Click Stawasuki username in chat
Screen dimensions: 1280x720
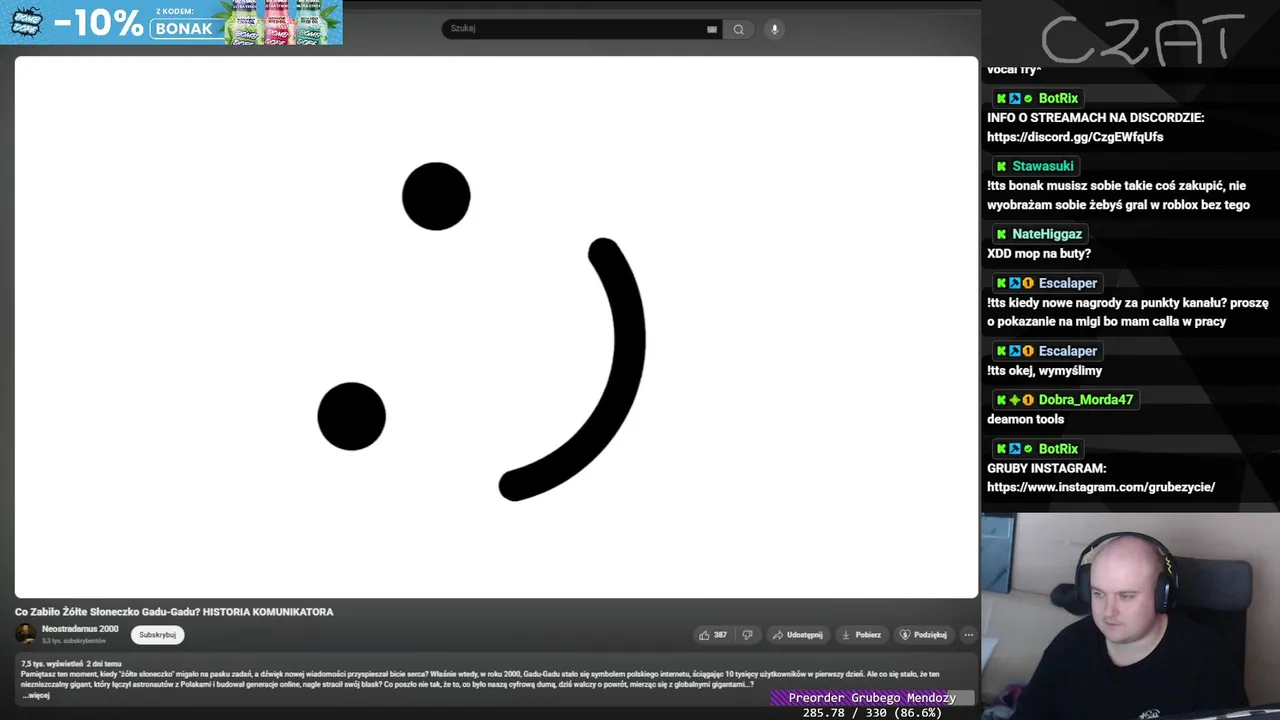click(x=1043, y=166)
